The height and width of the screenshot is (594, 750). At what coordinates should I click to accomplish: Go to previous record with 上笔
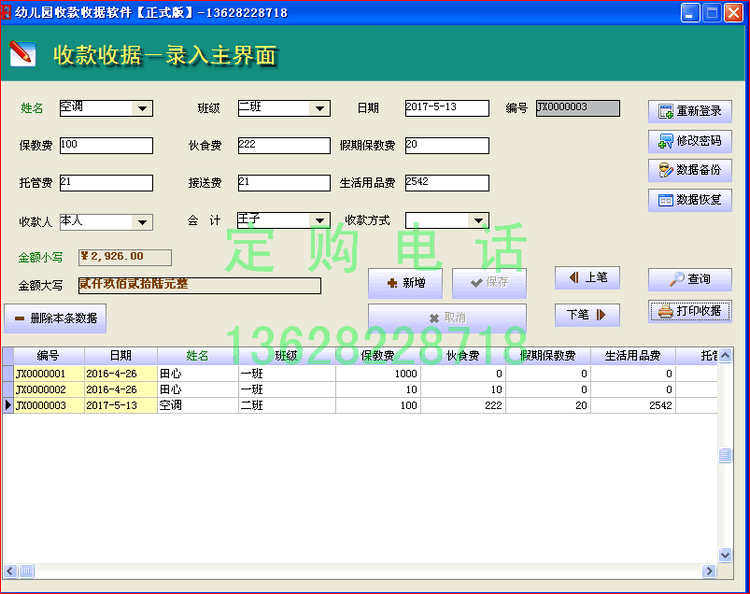click(587, 278)
